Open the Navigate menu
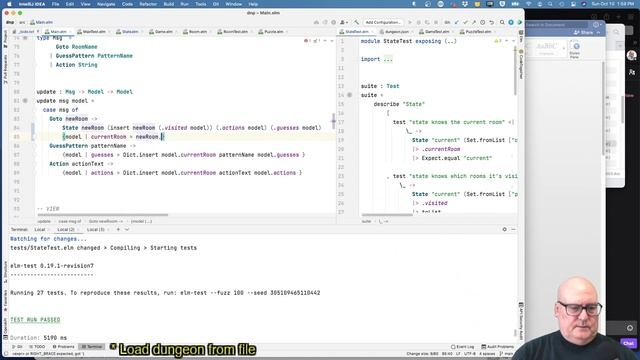Screen dimensions: 640x360 pos(106,4)
